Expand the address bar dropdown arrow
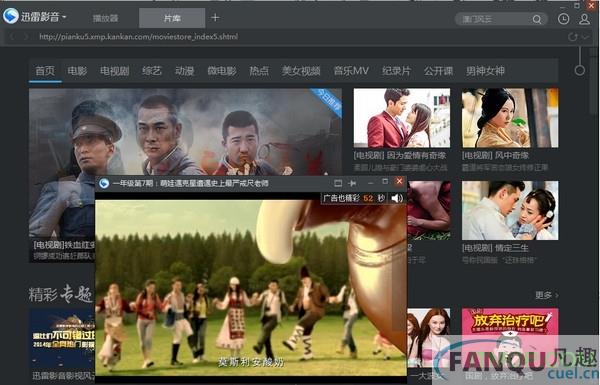The width and height of the screenshot is (600, 385). pos(586,37)
